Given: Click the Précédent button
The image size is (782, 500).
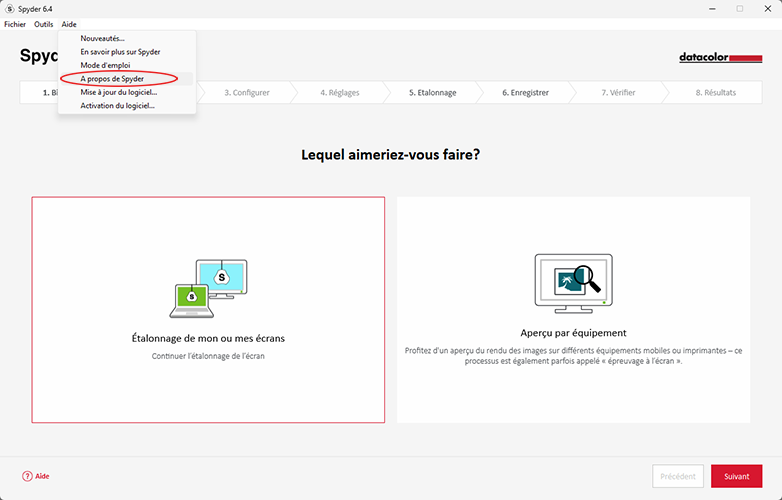Looking at the screenshot, I should [678, 476].
